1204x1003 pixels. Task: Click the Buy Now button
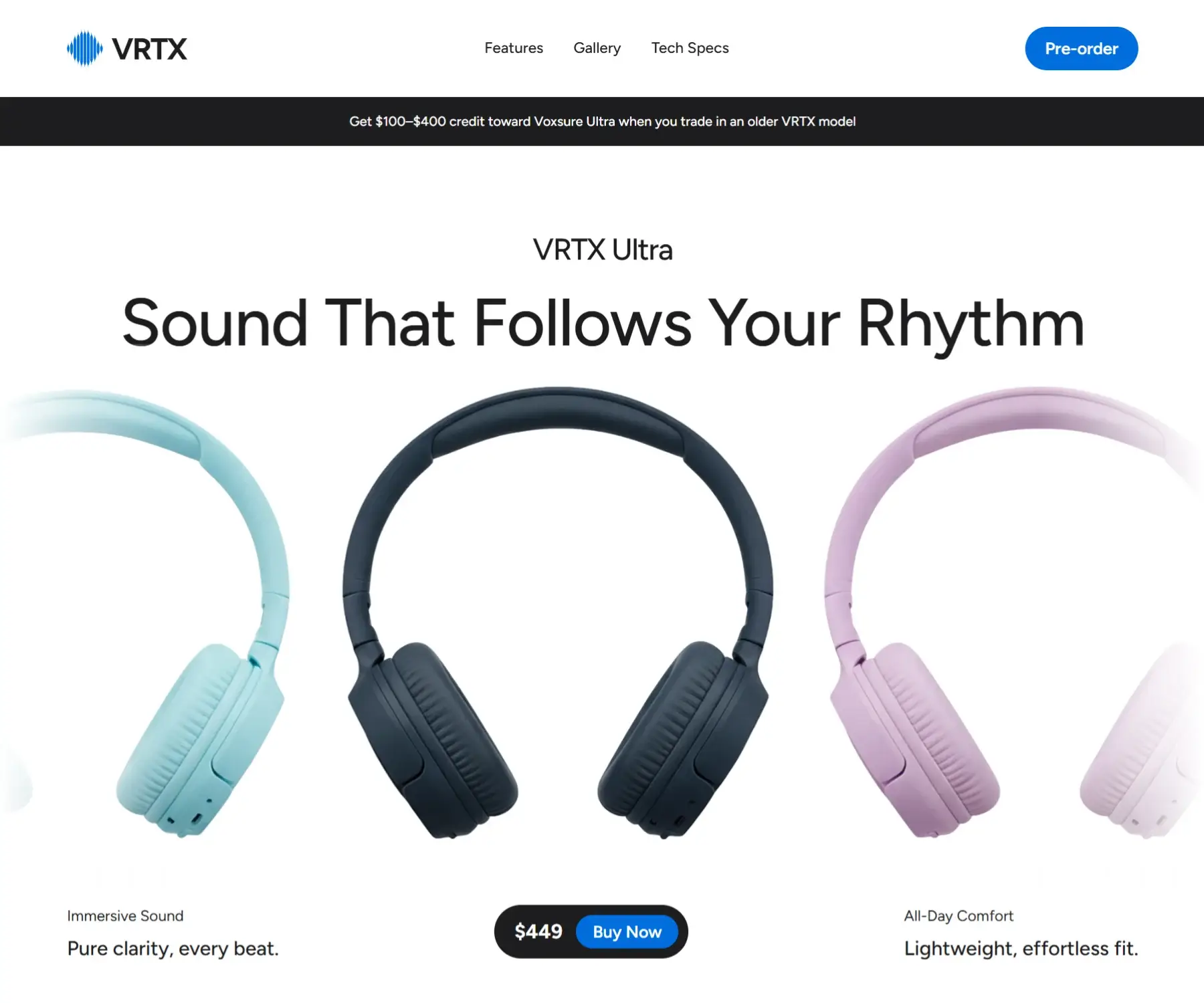627,931
